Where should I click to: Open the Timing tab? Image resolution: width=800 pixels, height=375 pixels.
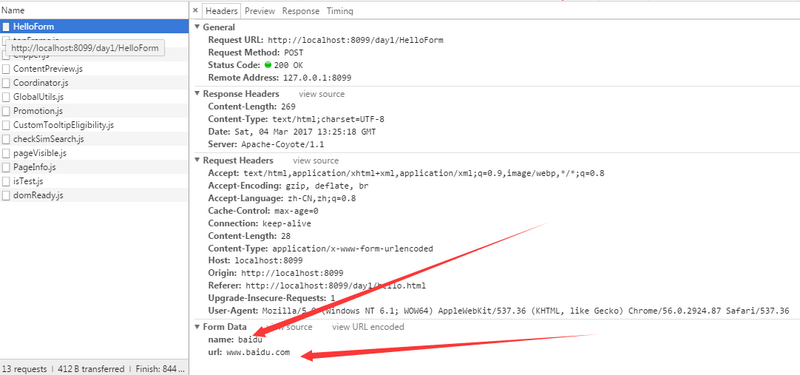[x=340, y=11]
